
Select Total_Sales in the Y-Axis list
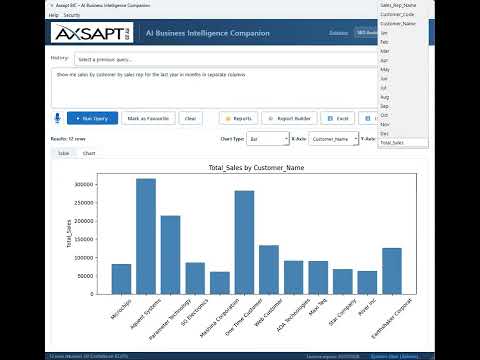pyautogui.click(x=403, y=143)
